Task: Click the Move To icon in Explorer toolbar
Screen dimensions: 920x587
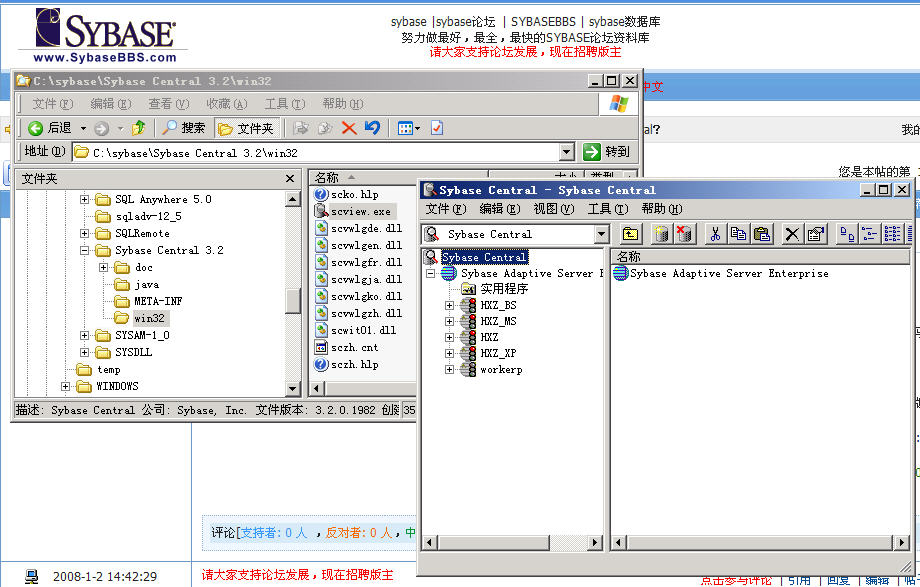Action: click(301, 128)
